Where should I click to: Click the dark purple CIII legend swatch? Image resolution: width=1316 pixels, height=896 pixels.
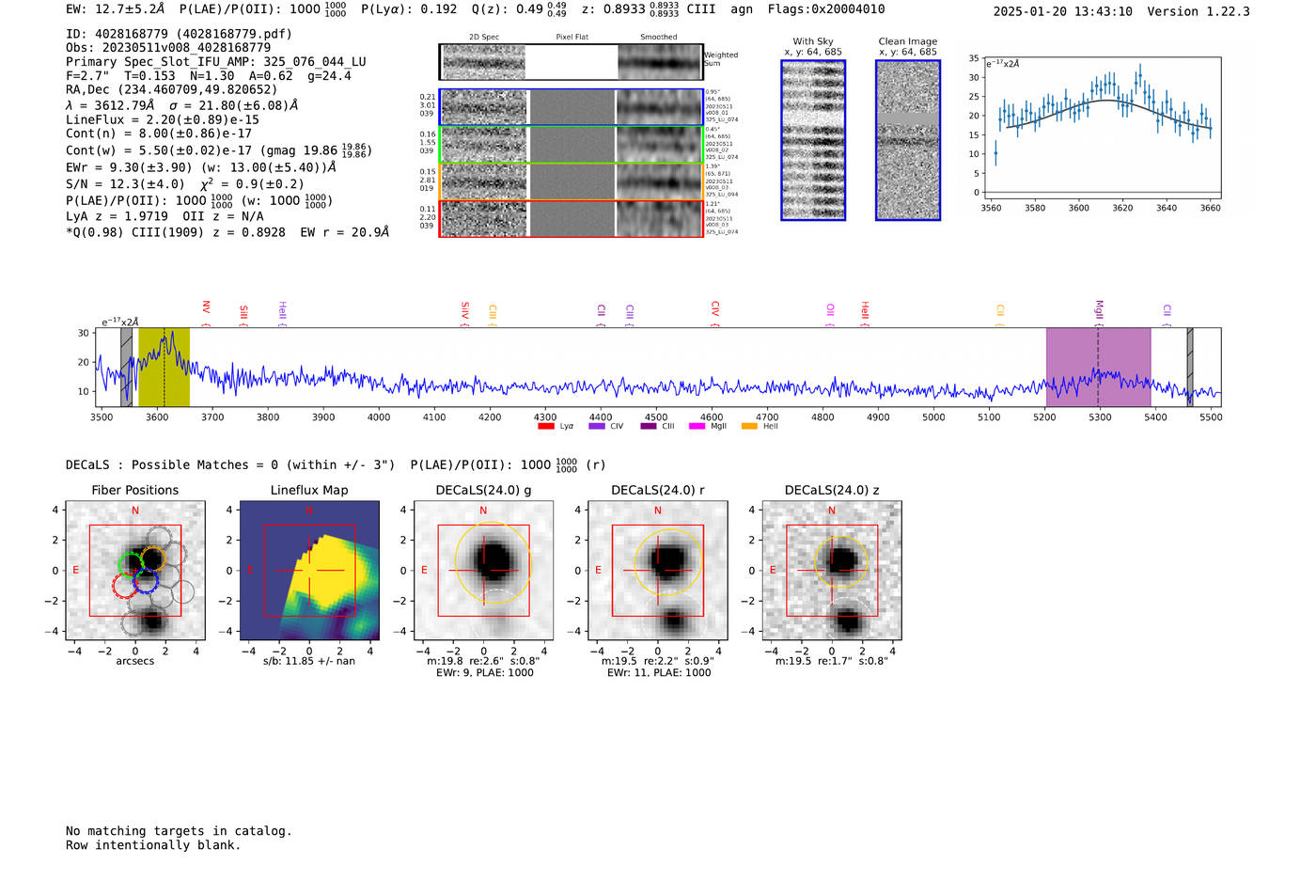(x=649, y=426)
